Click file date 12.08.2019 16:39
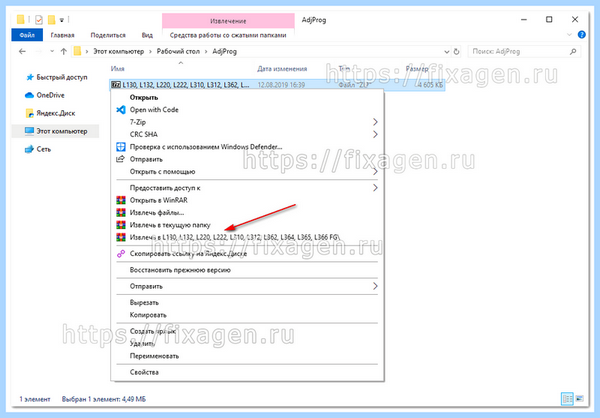600x418 pixels. point(281,85)
